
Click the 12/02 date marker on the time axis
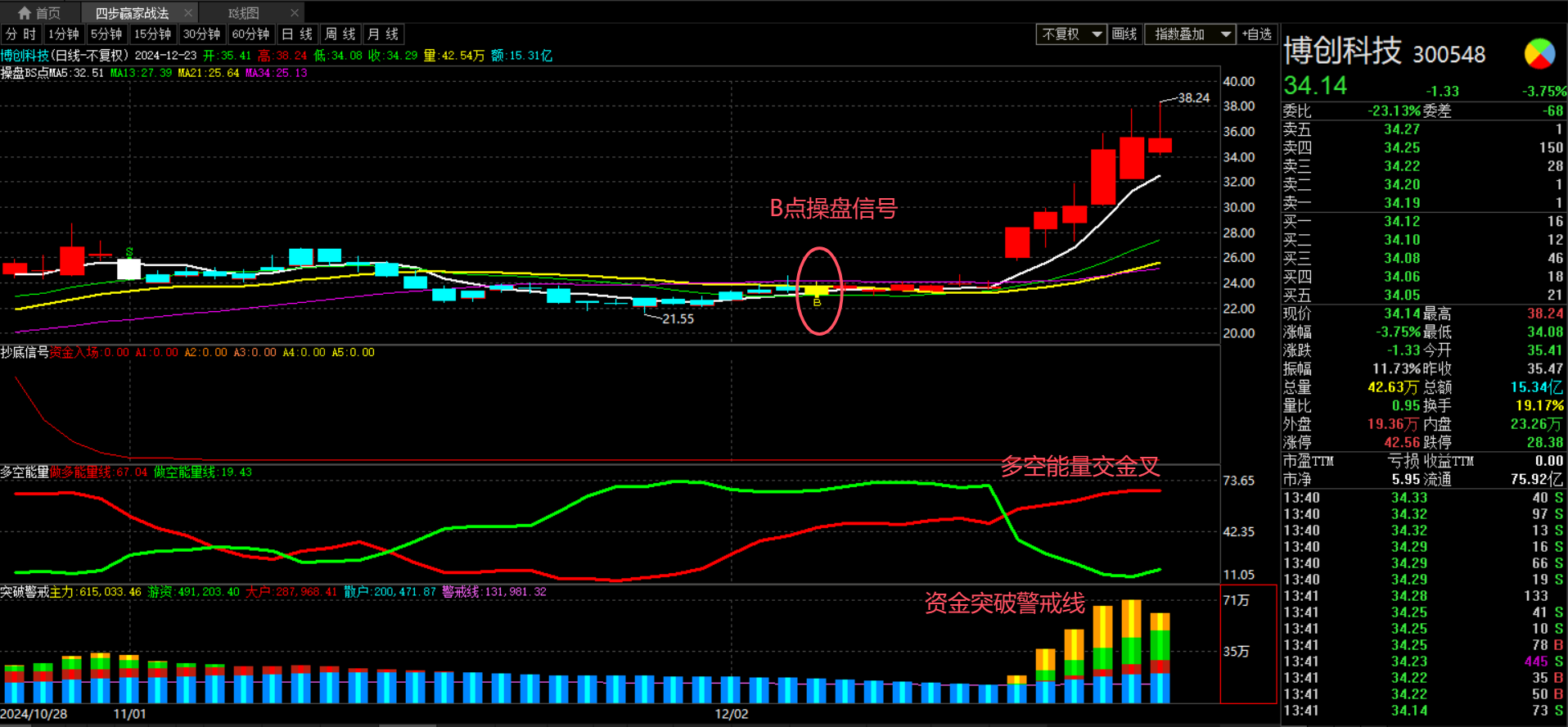click(x=731, y=714)
